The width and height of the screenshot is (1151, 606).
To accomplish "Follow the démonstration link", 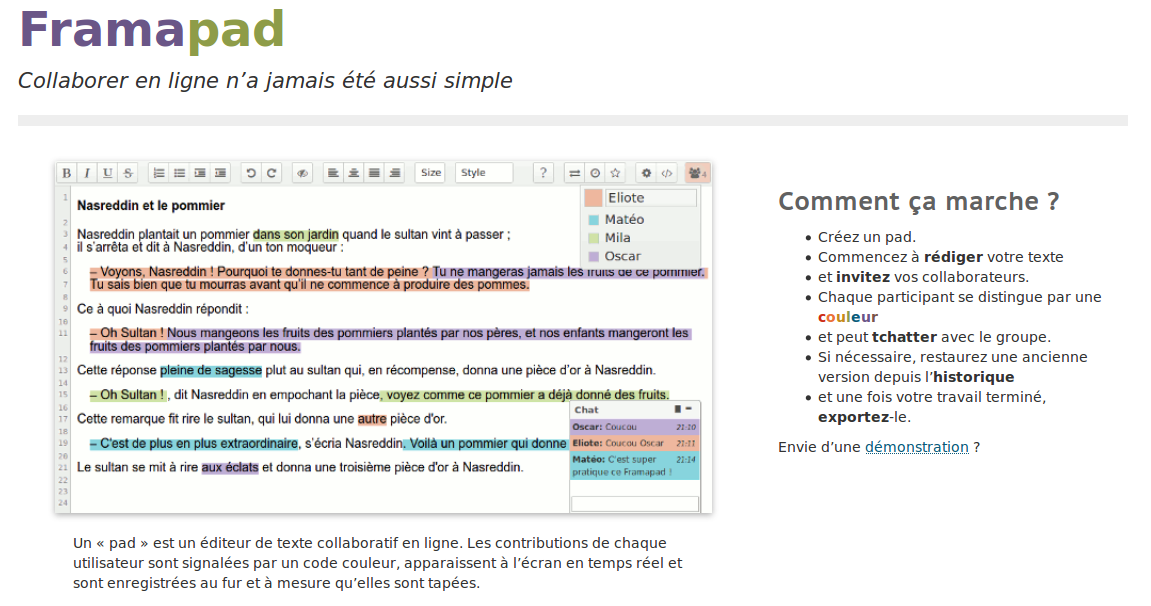I will [x=917, y=447].
